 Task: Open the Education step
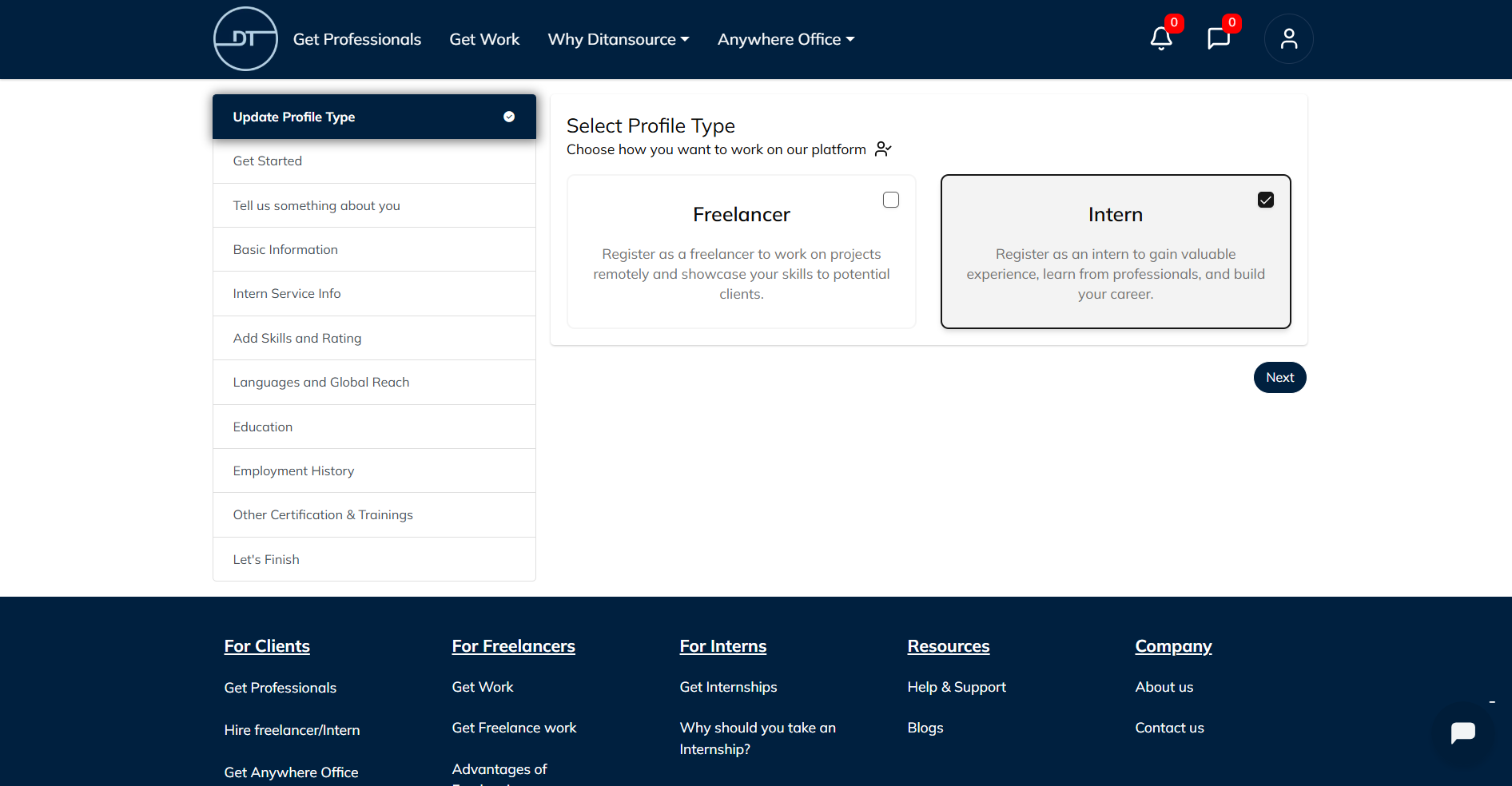[x=374, y=427]
